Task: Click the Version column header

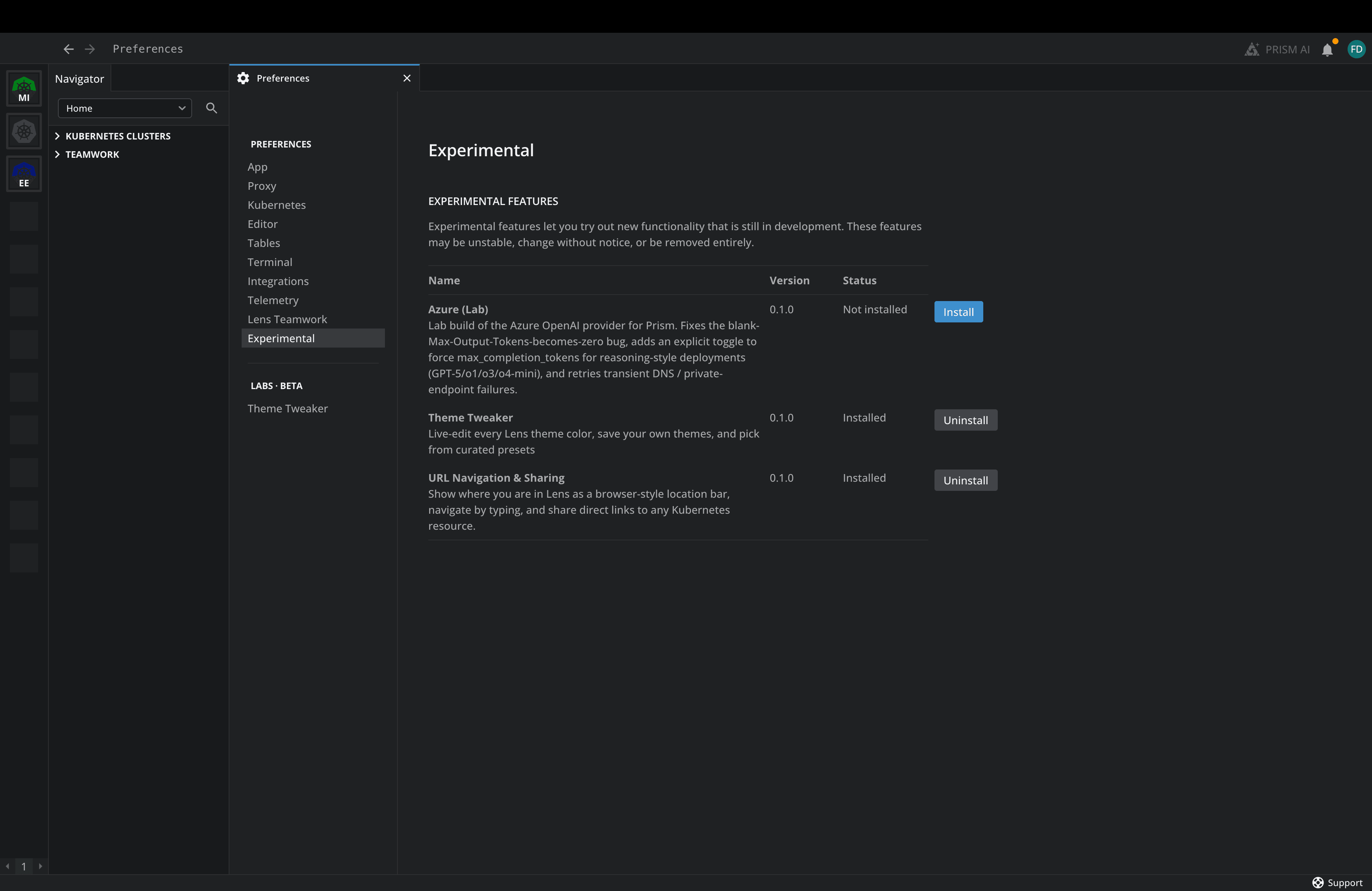Action: 789,280
